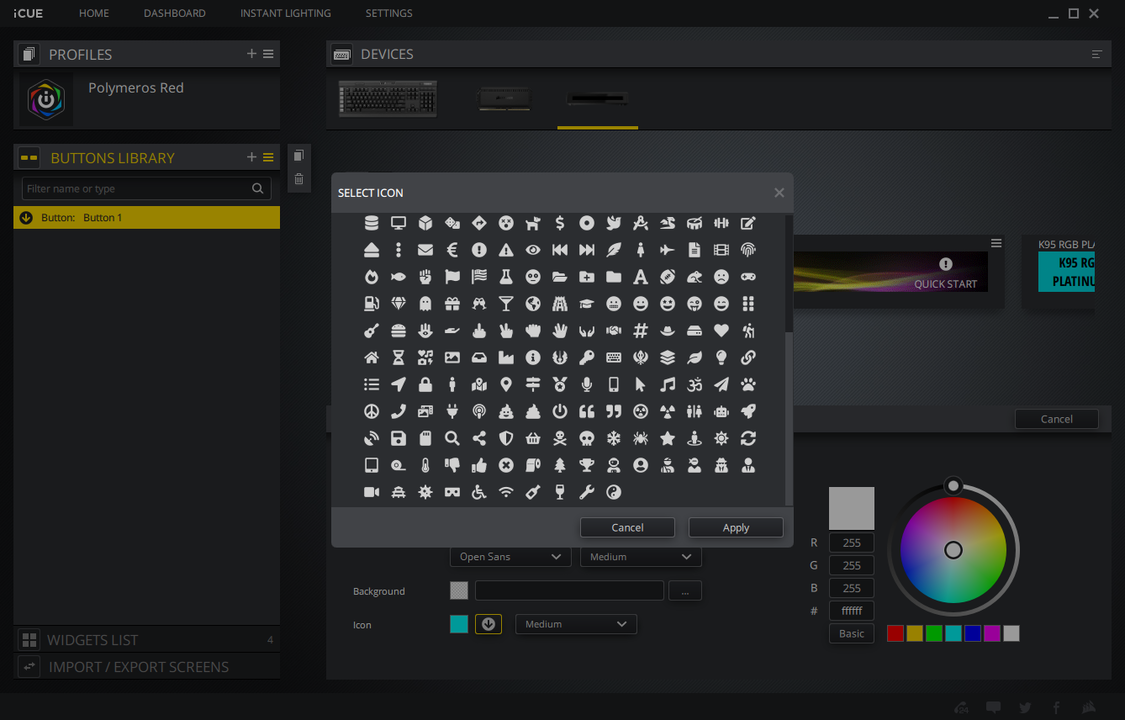
Task: Open the font size Medium dropdown
Action: pyautogui.click(x=641, y=556)
